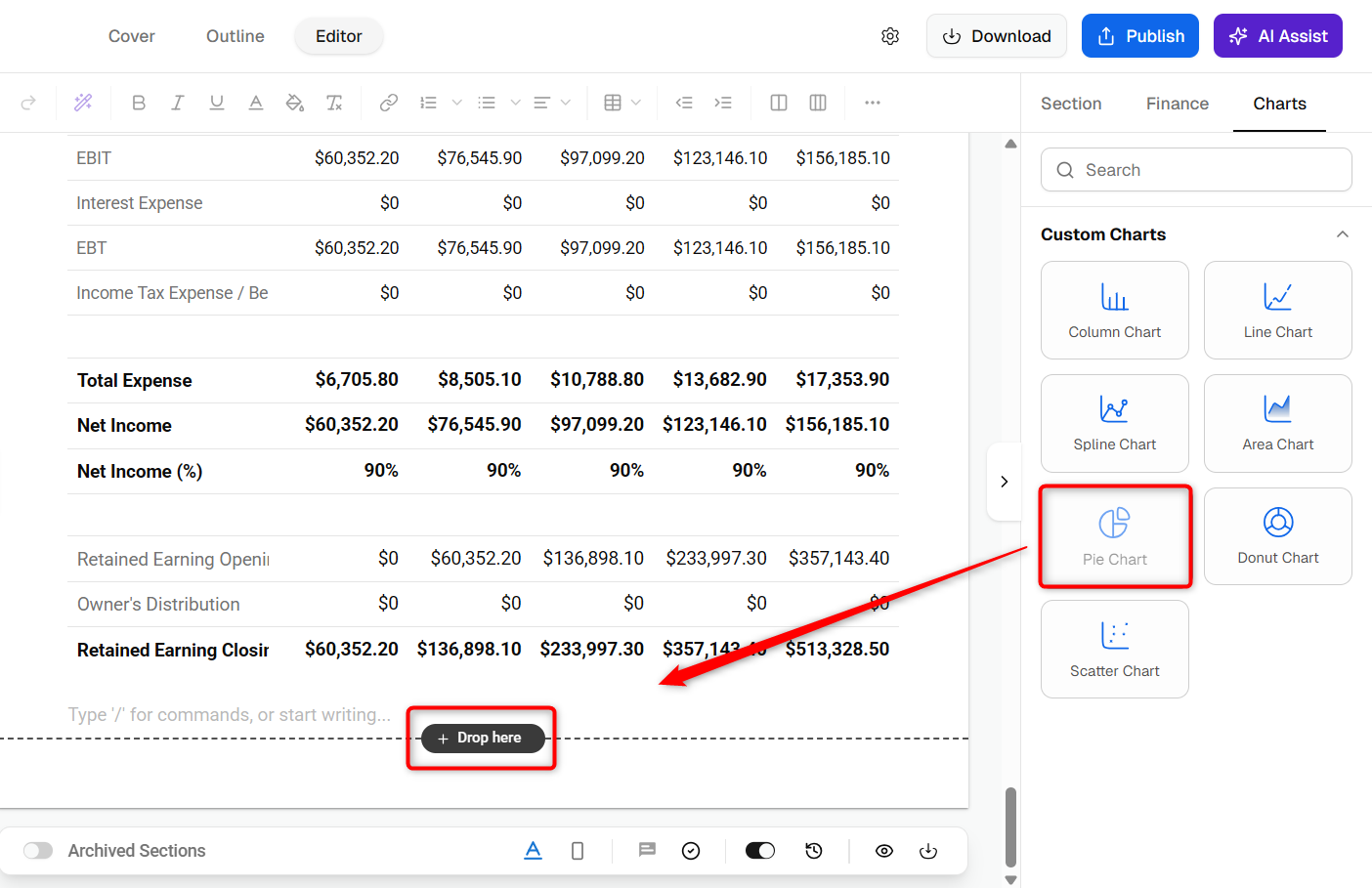Click the Drop here button
Image resolution: width=1372 pixels, height=888 pixels.
pyautogui.click(x=483, y=738)
